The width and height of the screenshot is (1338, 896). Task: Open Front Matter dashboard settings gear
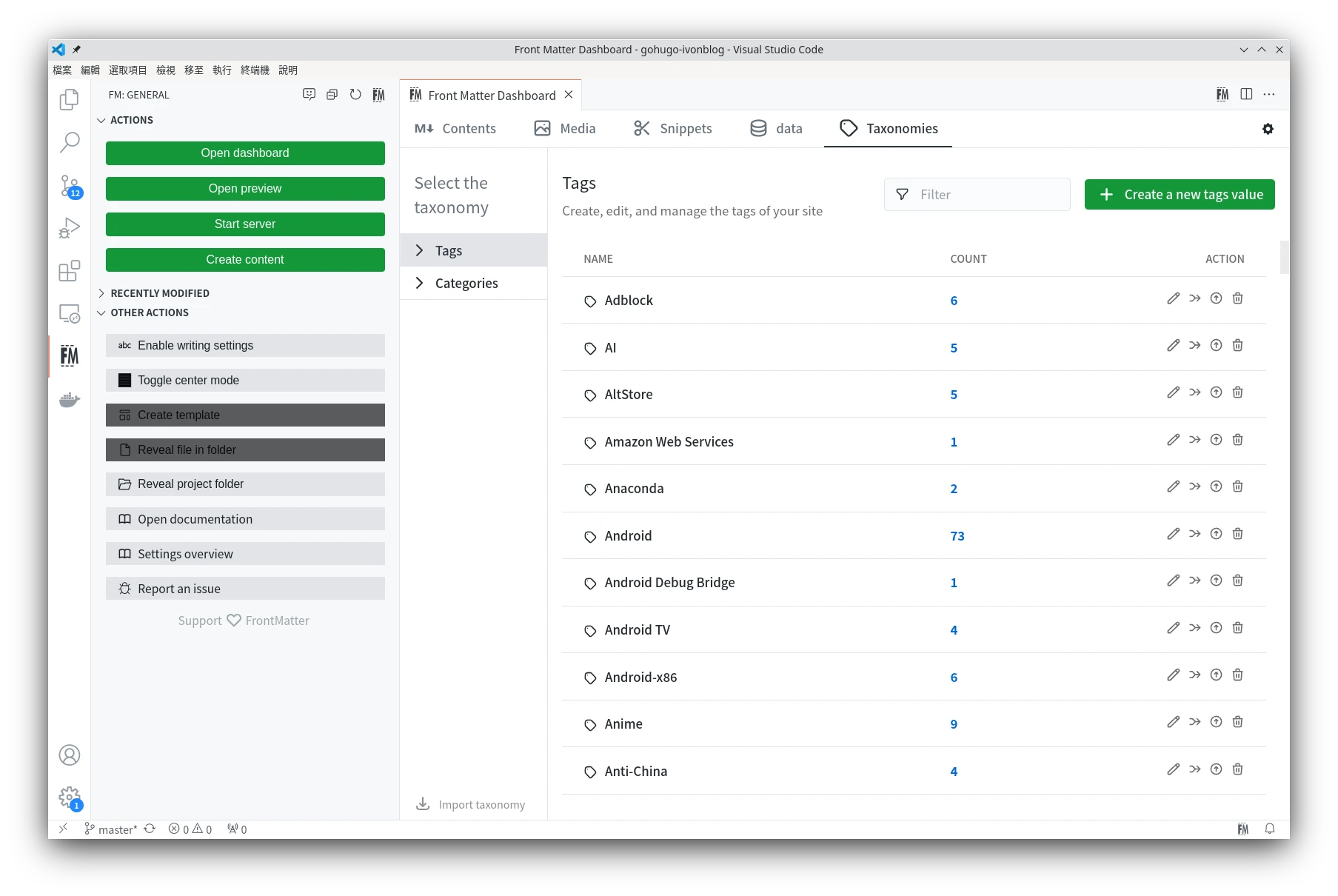click(1268, 129)
